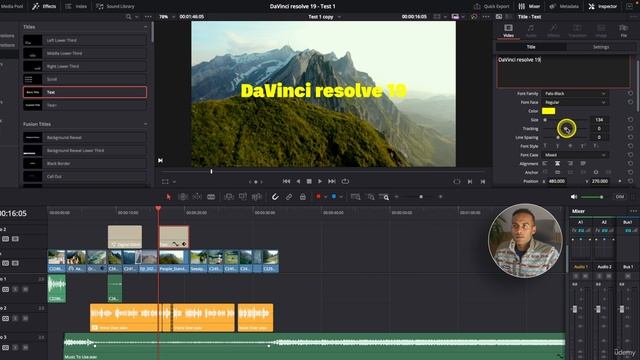
Task: Select the File tab in Inspector
Action: [623, 31]
